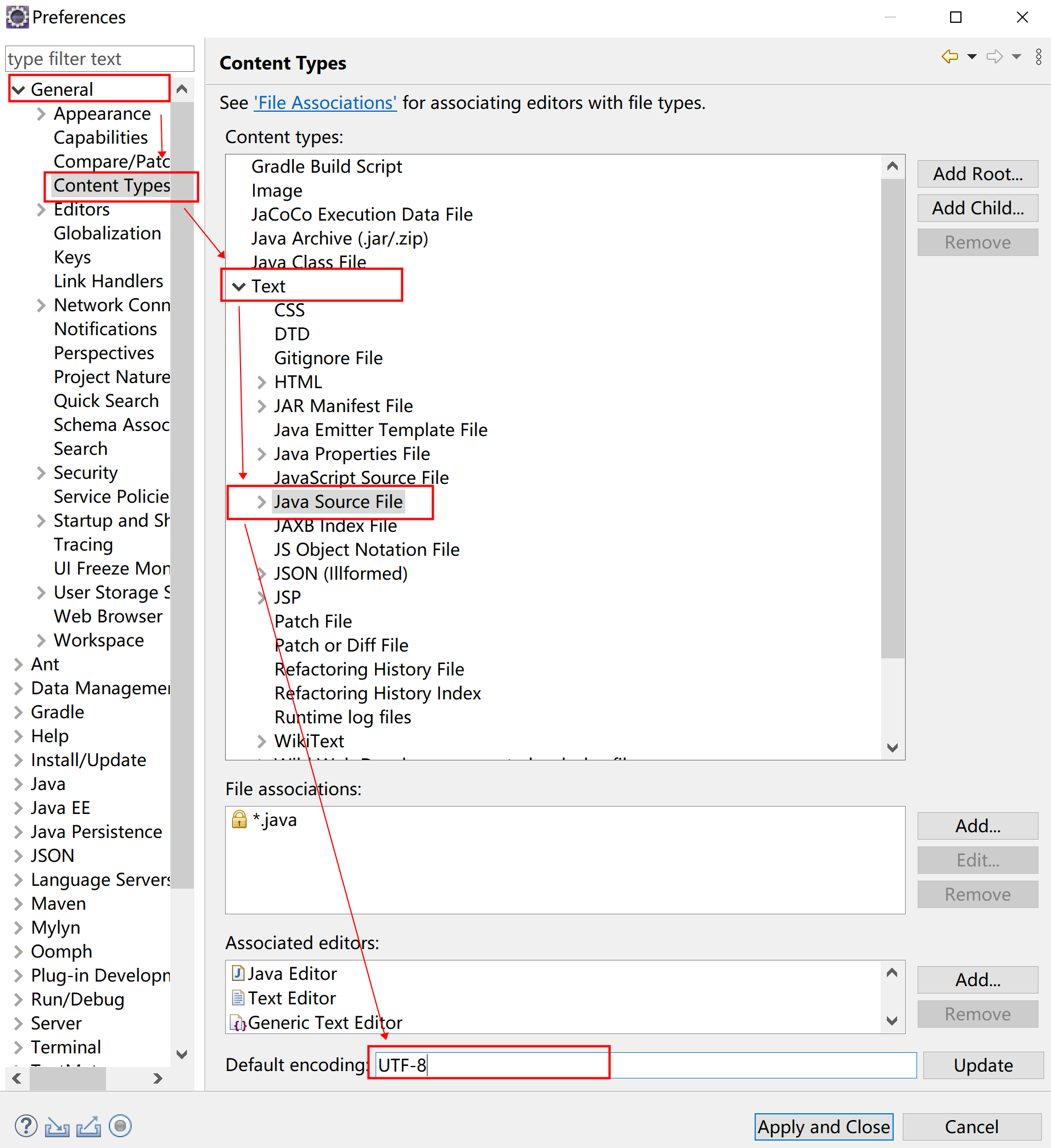This screenshot has width=1051, height=1148.
Task: Click the oomph preference recorder icon
Action: 120,1126
